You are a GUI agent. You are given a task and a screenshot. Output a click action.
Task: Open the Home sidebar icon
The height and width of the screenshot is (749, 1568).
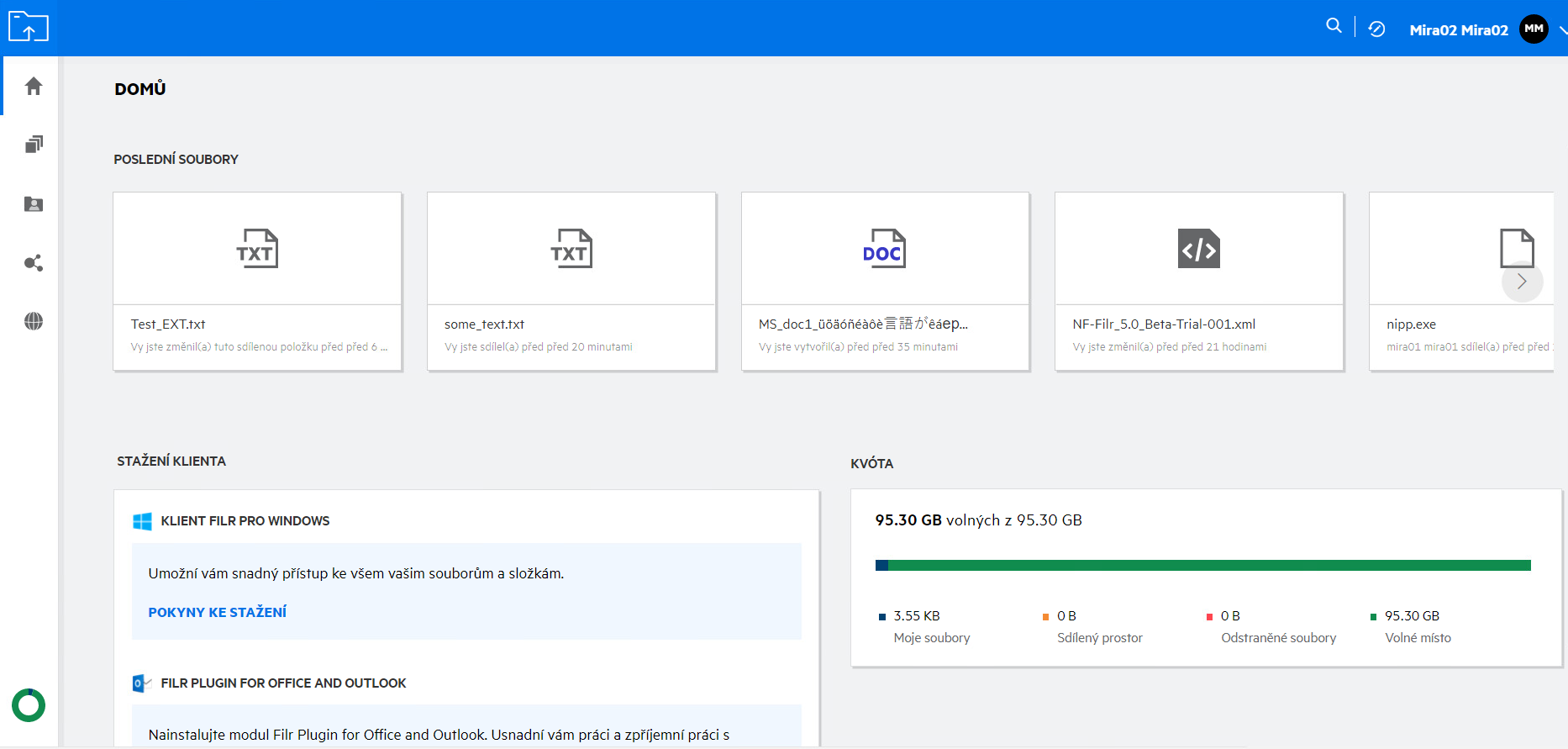pos(34,86)
